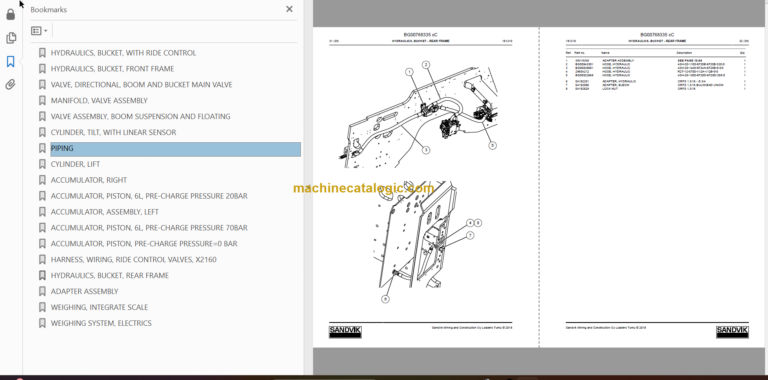Screen dimensions: 768x380
Task: Open bookmark HYDRAULICS, BUCKET, WITH RIDE CONTROL
Action: click(x=123, y=53)
